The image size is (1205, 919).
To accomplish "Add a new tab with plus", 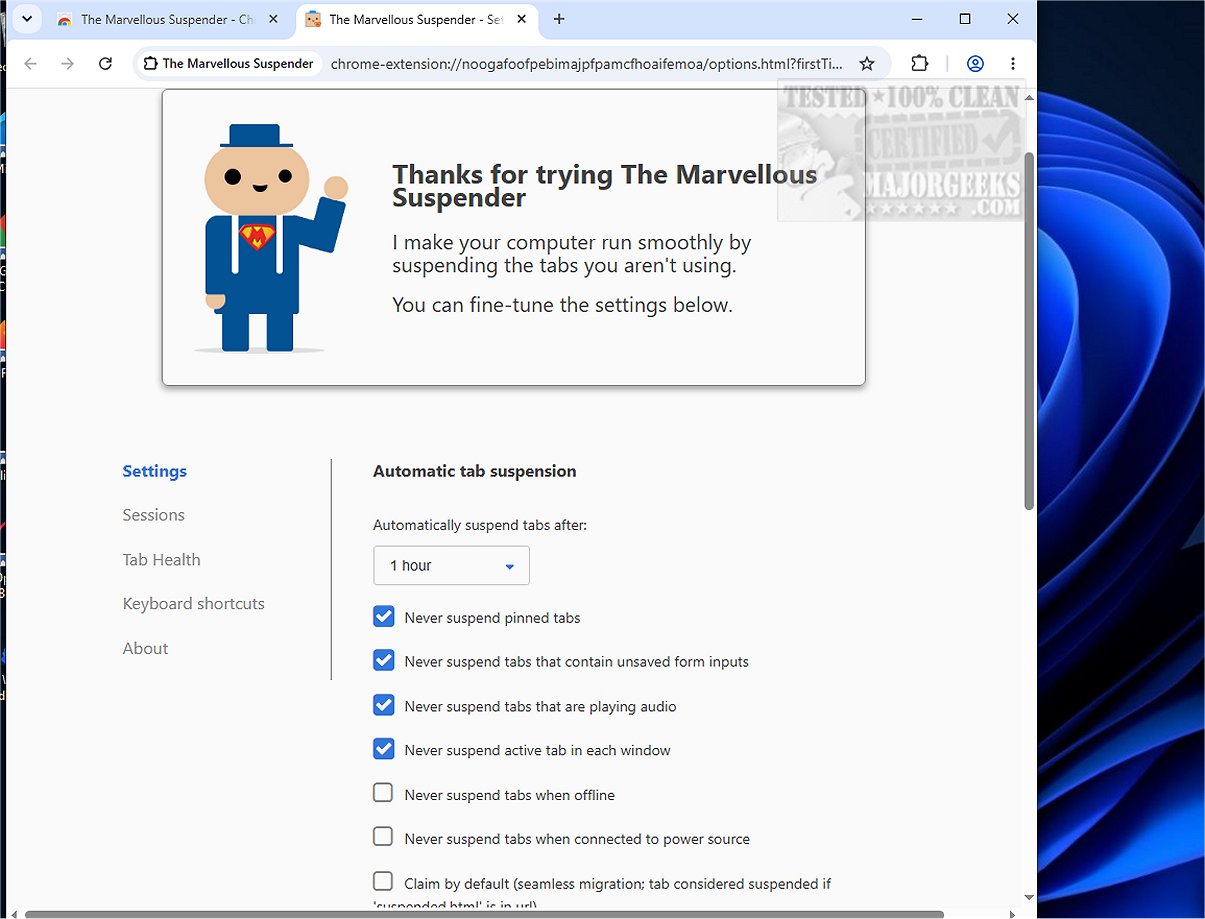I will point(559,19).
